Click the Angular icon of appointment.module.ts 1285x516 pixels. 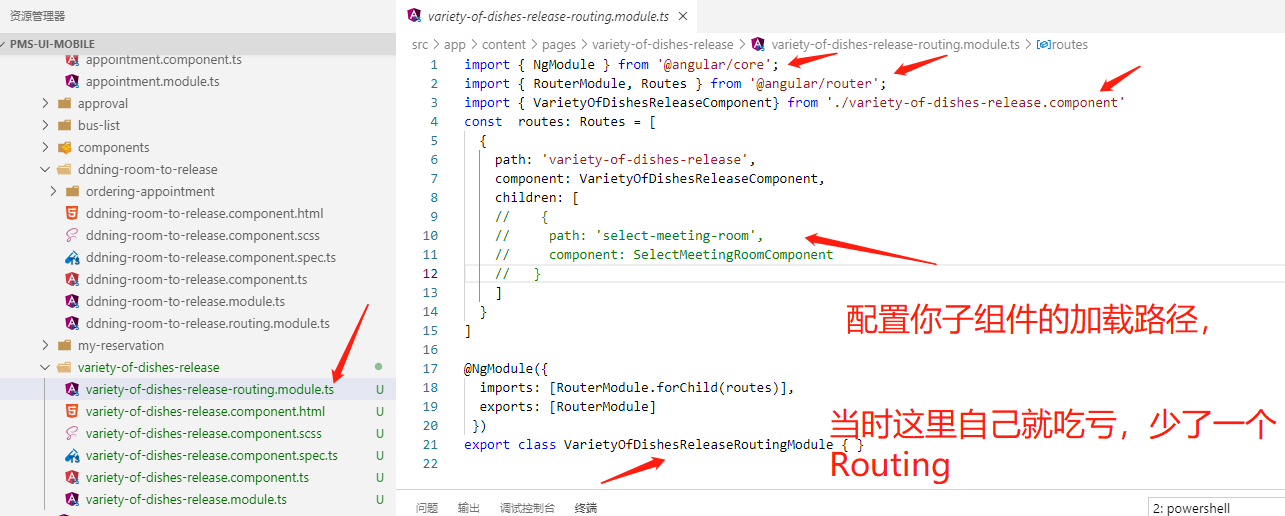coord(72,81)
